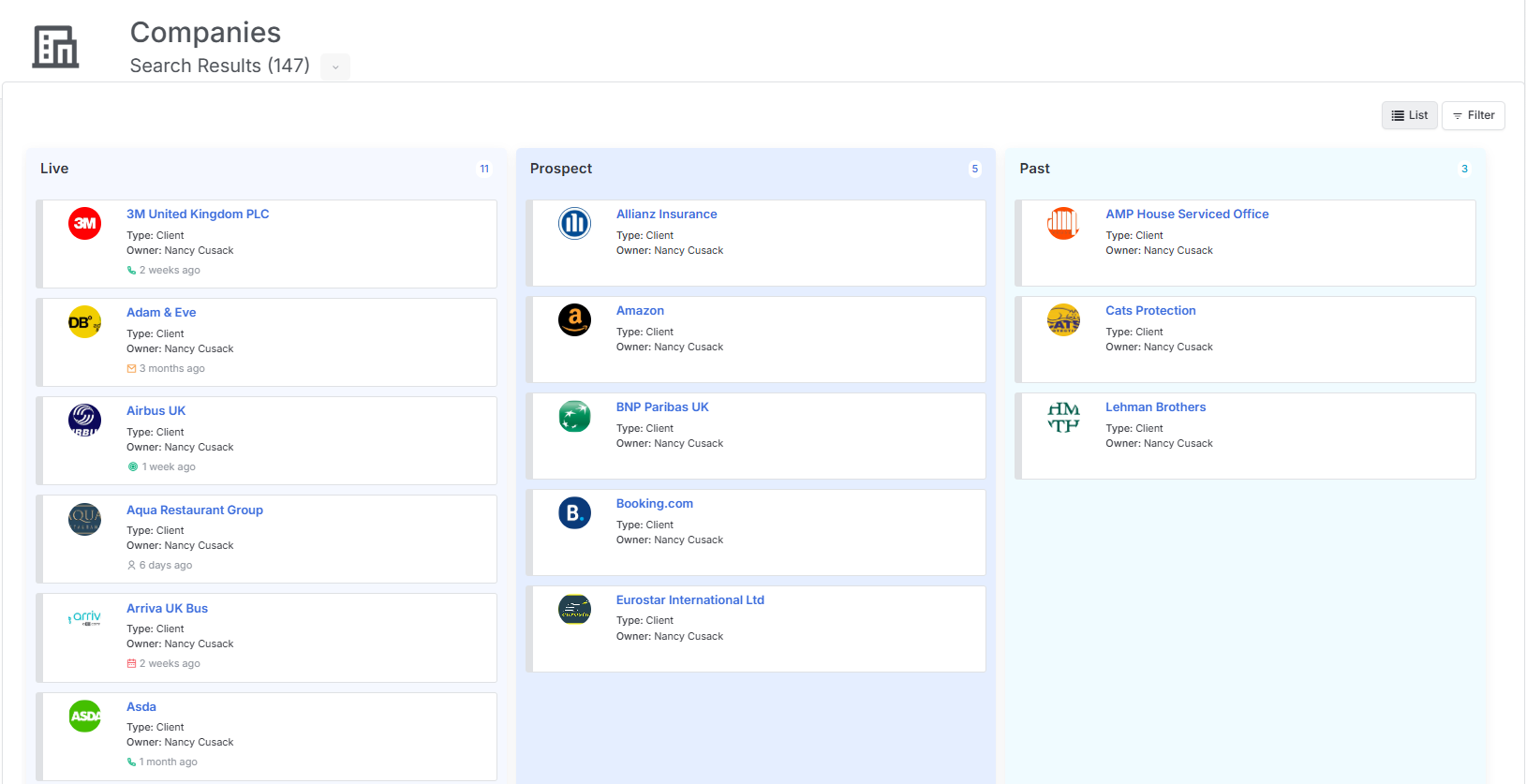Click the Past column count badge 3
Viewport: 1526px width, 784px height.
[1464, 169]
